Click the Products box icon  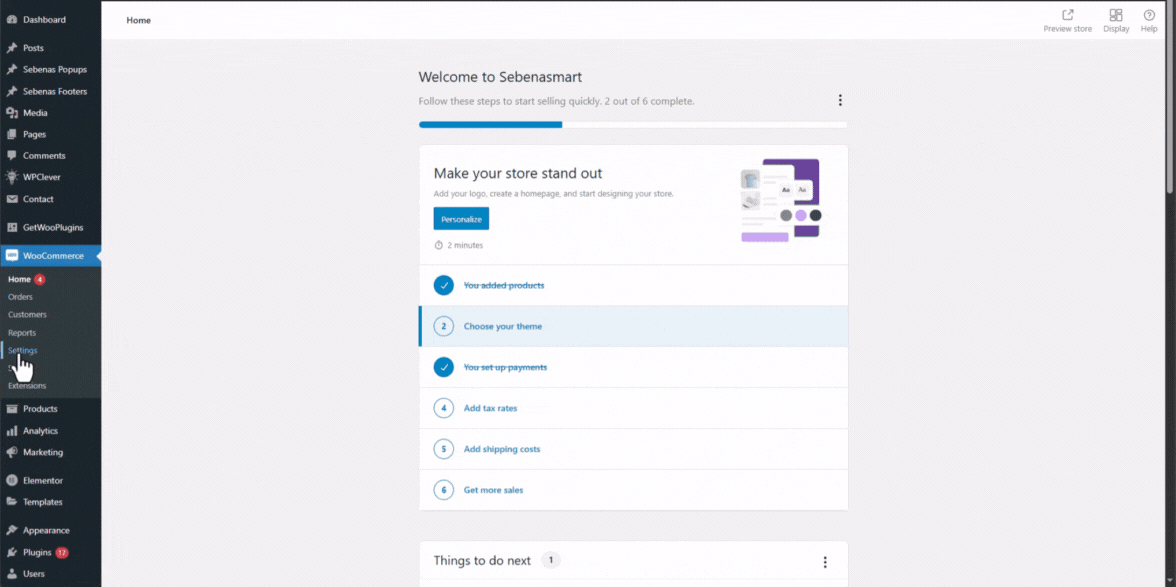tap(12, 409)
